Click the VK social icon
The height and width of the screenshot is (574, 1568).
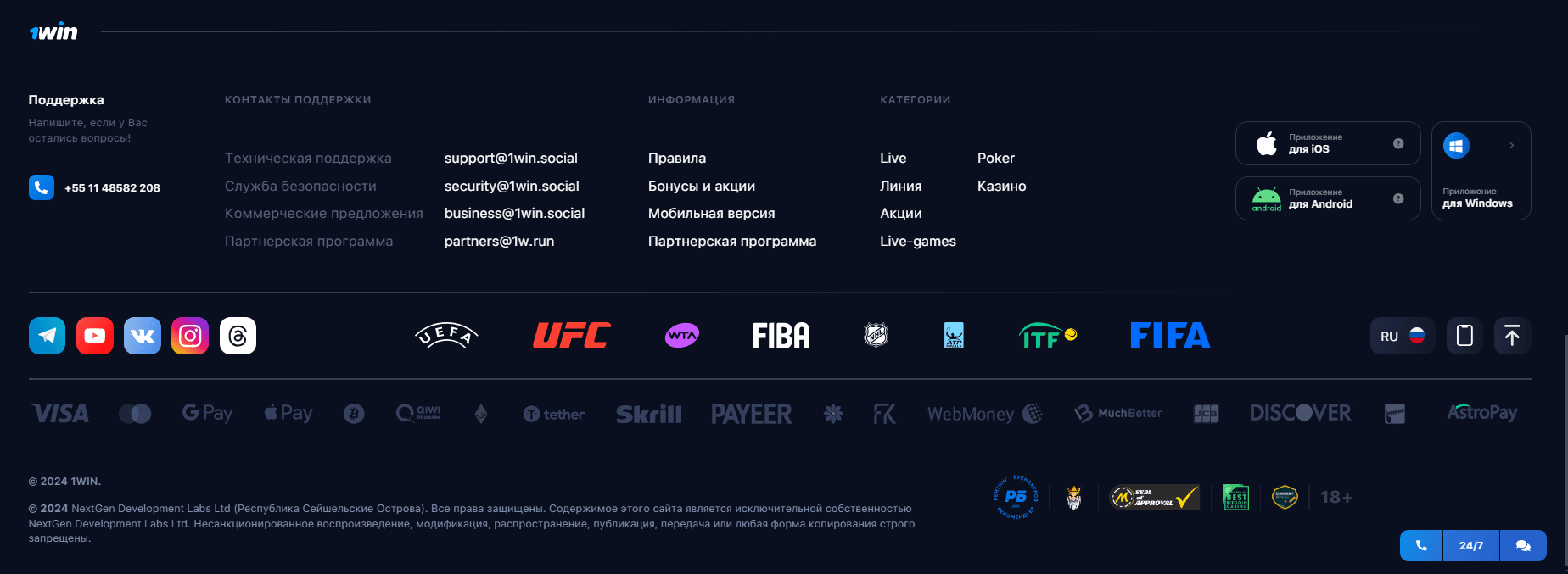pyautogui.click(x=143, y=336)
